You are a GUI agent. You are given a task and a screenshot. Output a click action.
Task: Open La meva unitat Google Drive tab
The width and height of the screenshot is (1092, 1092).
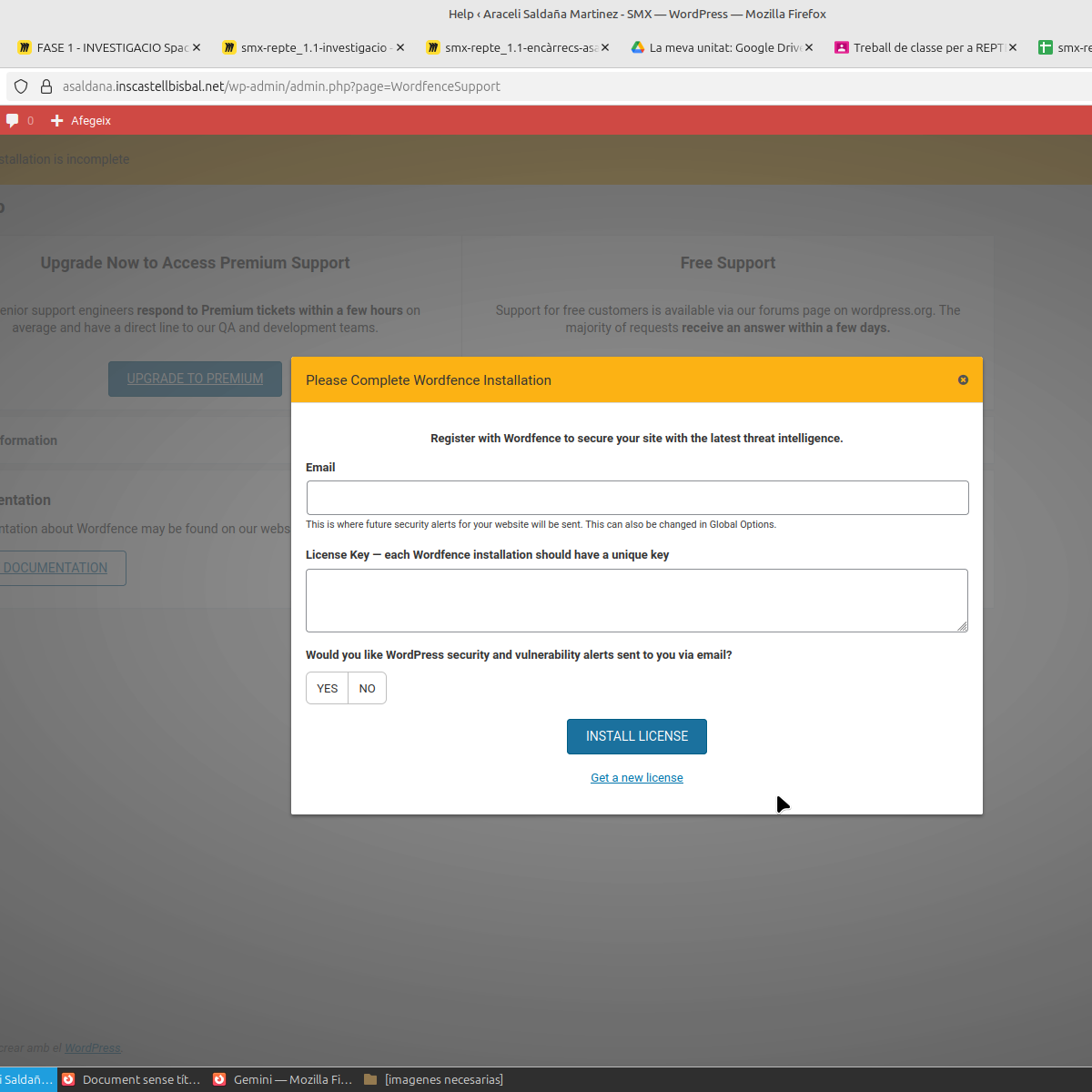pos(715,47)
